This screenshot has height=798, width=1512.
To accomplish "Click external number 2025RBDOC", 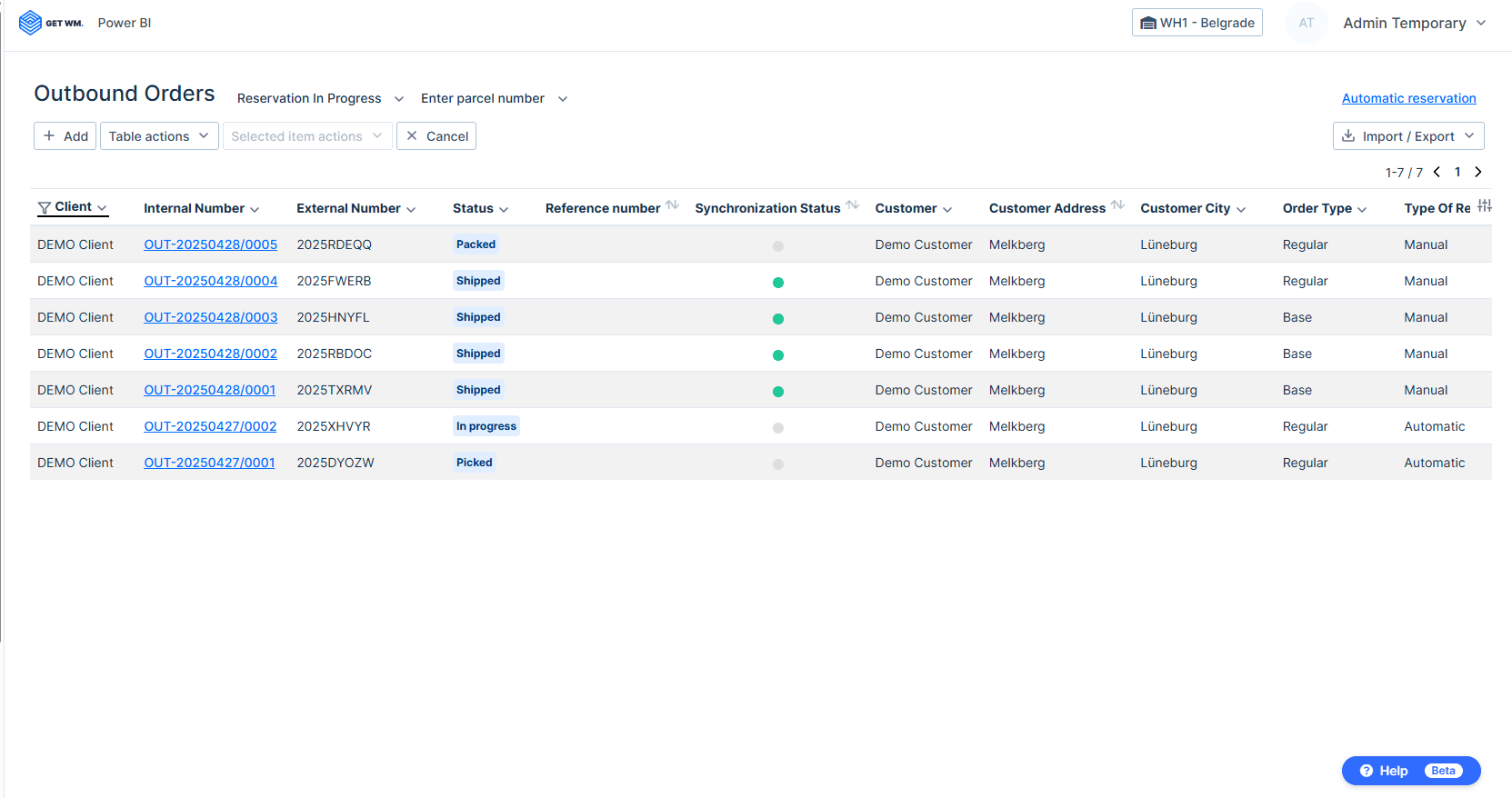I will click(335, 354).
